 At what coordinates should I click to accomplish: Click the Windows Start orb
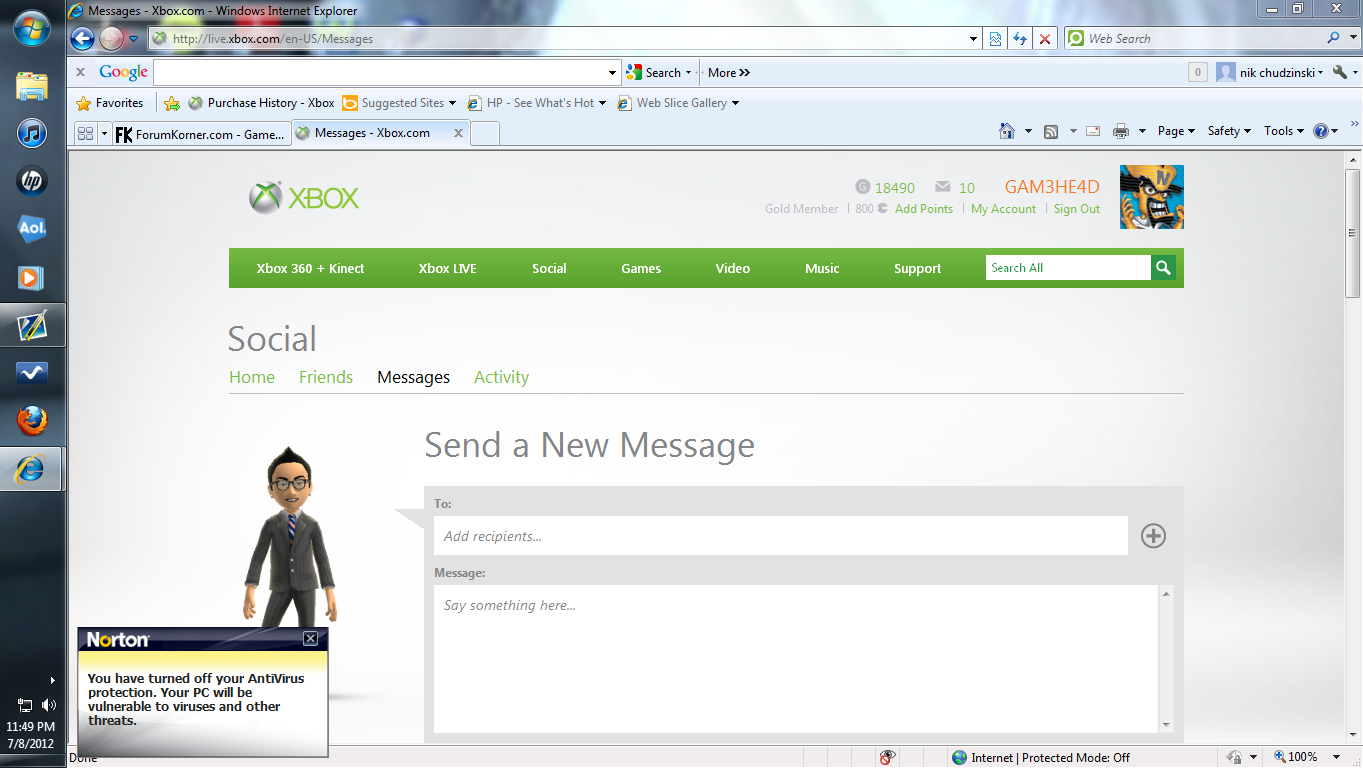[x=32, y=27]
